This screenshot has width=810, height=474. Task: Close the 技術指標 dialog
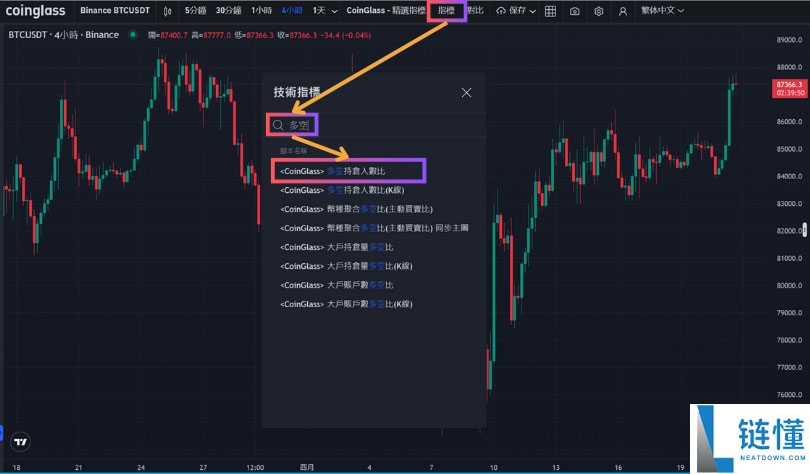point(466,93)
